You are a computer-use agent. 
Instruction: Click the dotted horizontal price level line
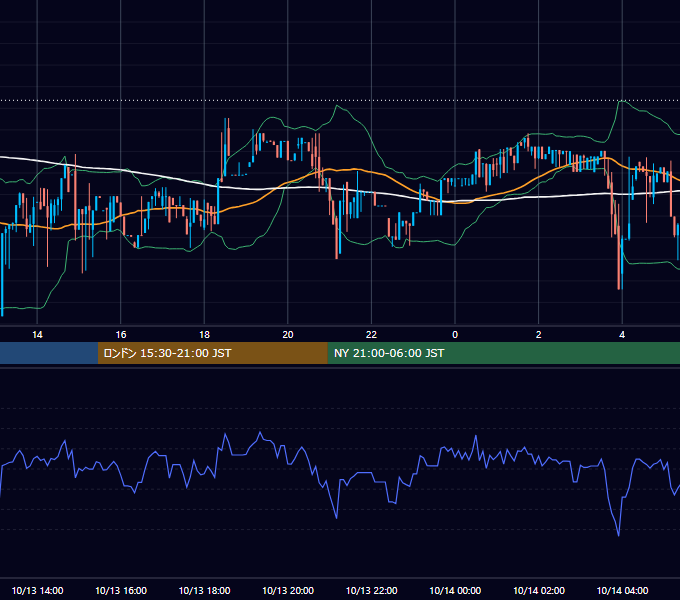pyautogui.click(x=340, y=100)
